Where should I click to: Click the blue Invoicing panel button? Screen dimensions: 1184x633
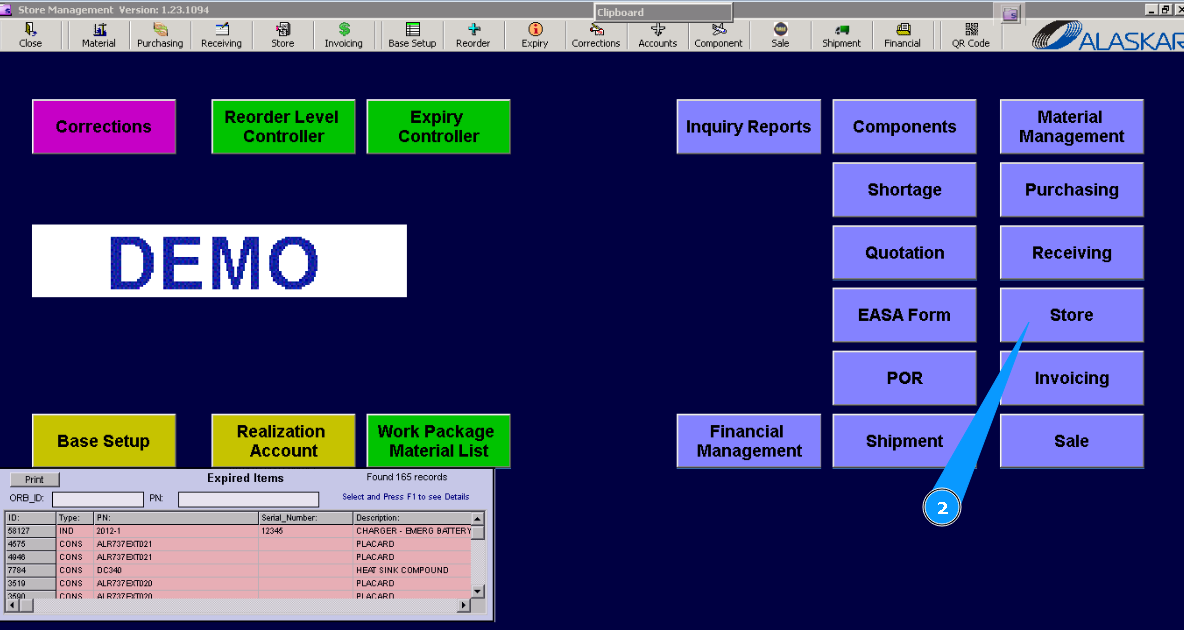1071,378
